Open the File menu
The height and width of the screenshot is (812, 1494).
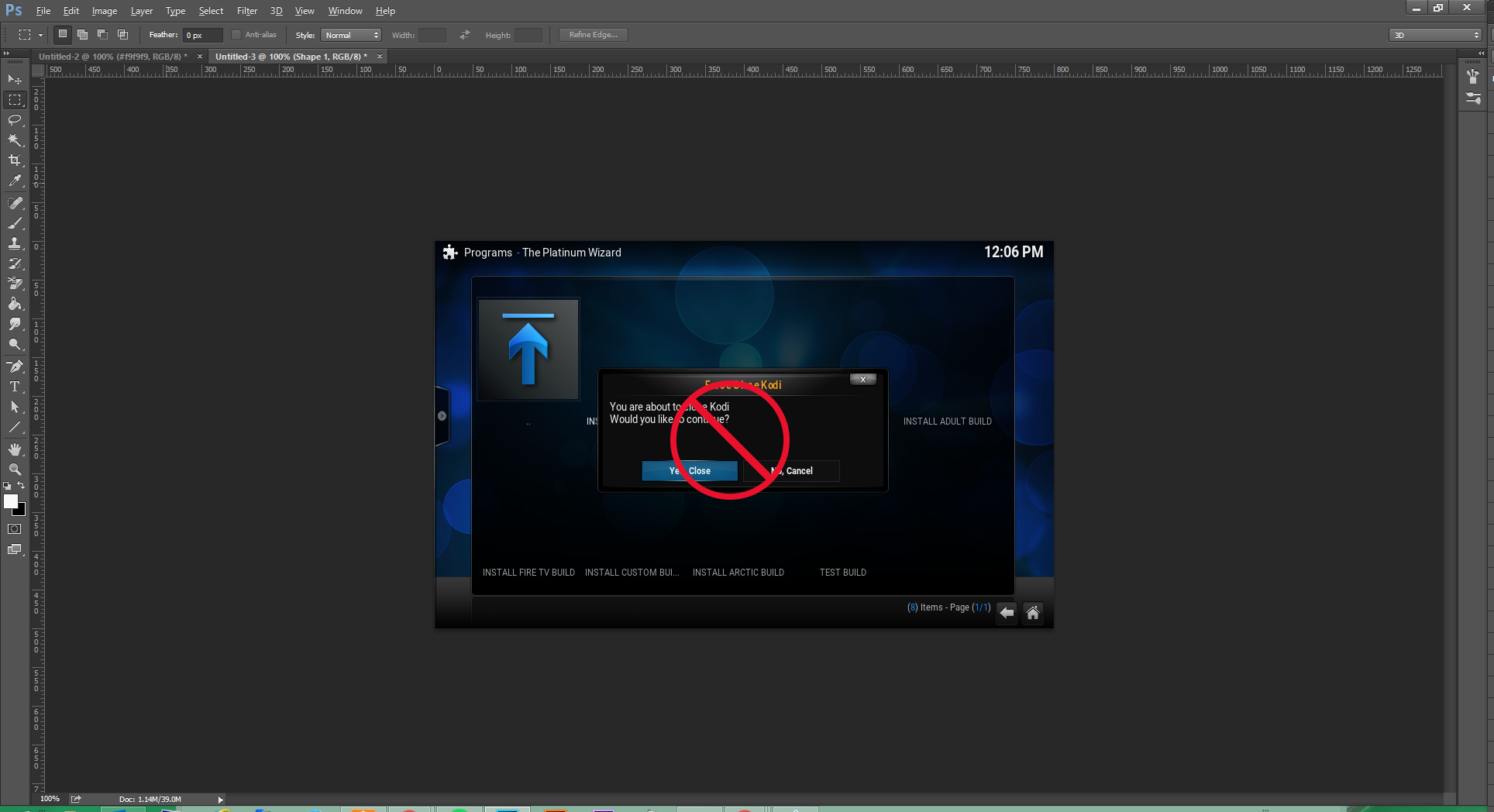(43, 11)
